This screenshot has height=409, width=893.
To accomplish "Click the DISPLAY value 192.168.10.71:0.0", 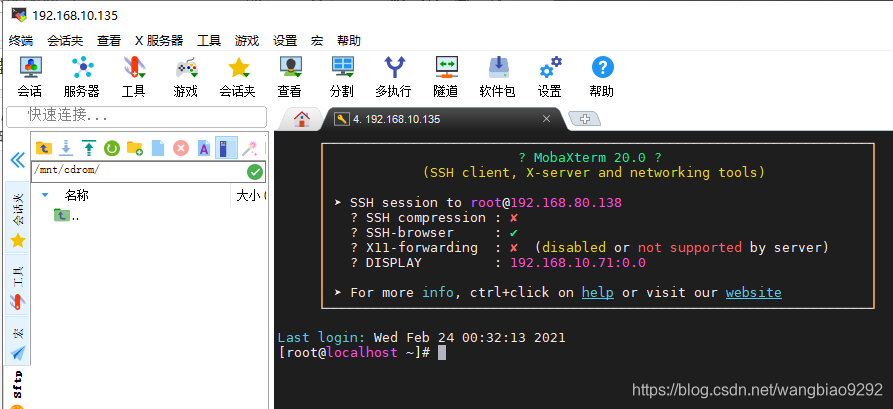I will click(x=578, y=263).
